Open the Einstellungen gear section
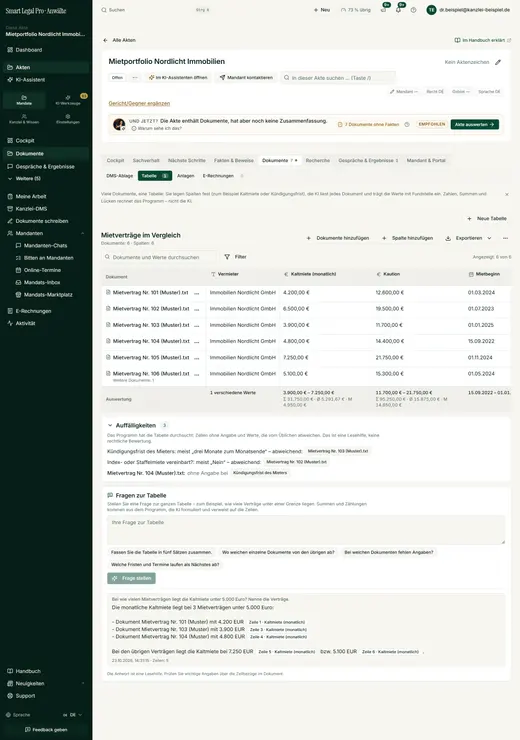 (68, 118)
